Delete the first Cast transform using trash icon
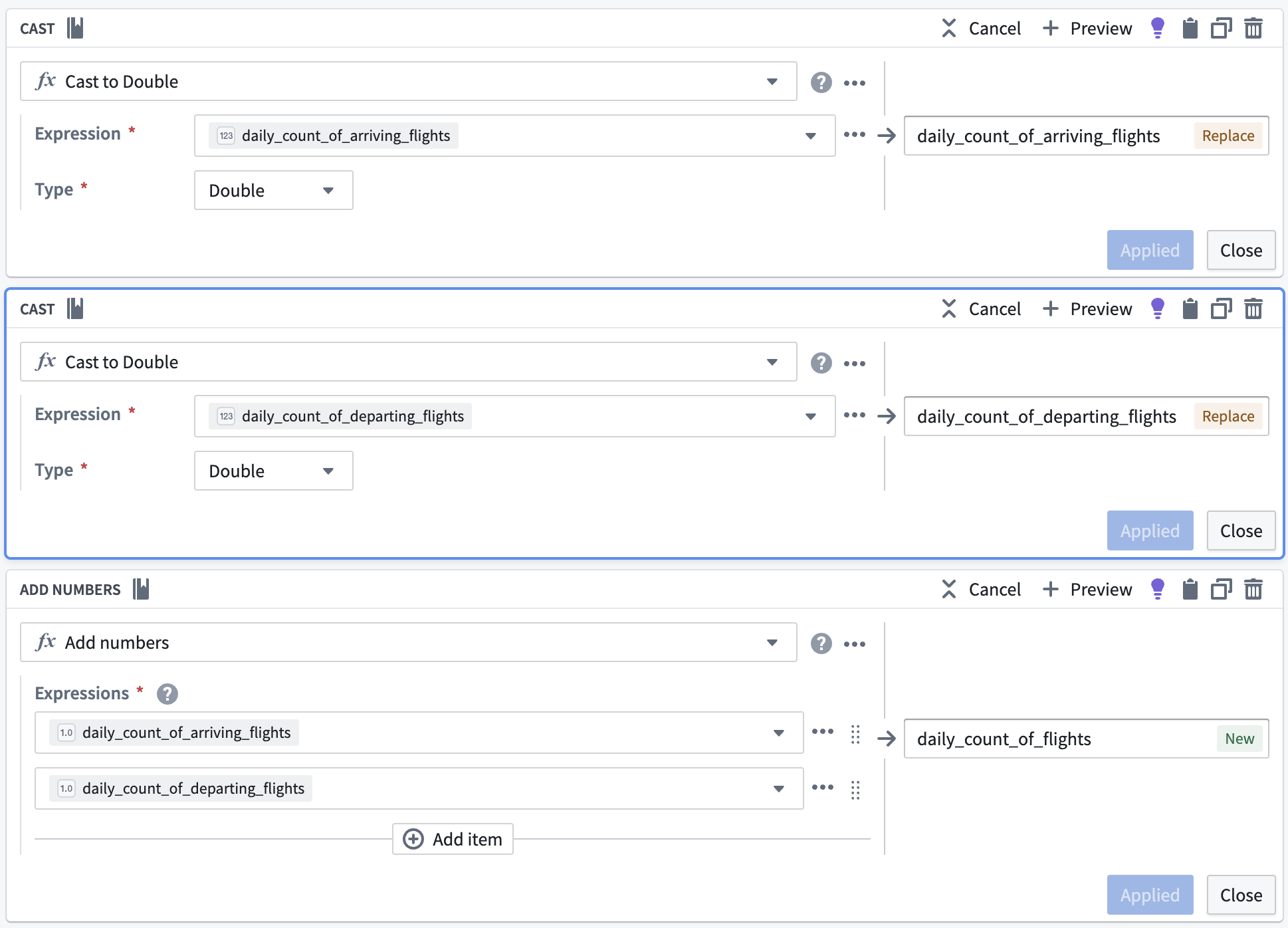The image size is (1288, 928). 1253,29
